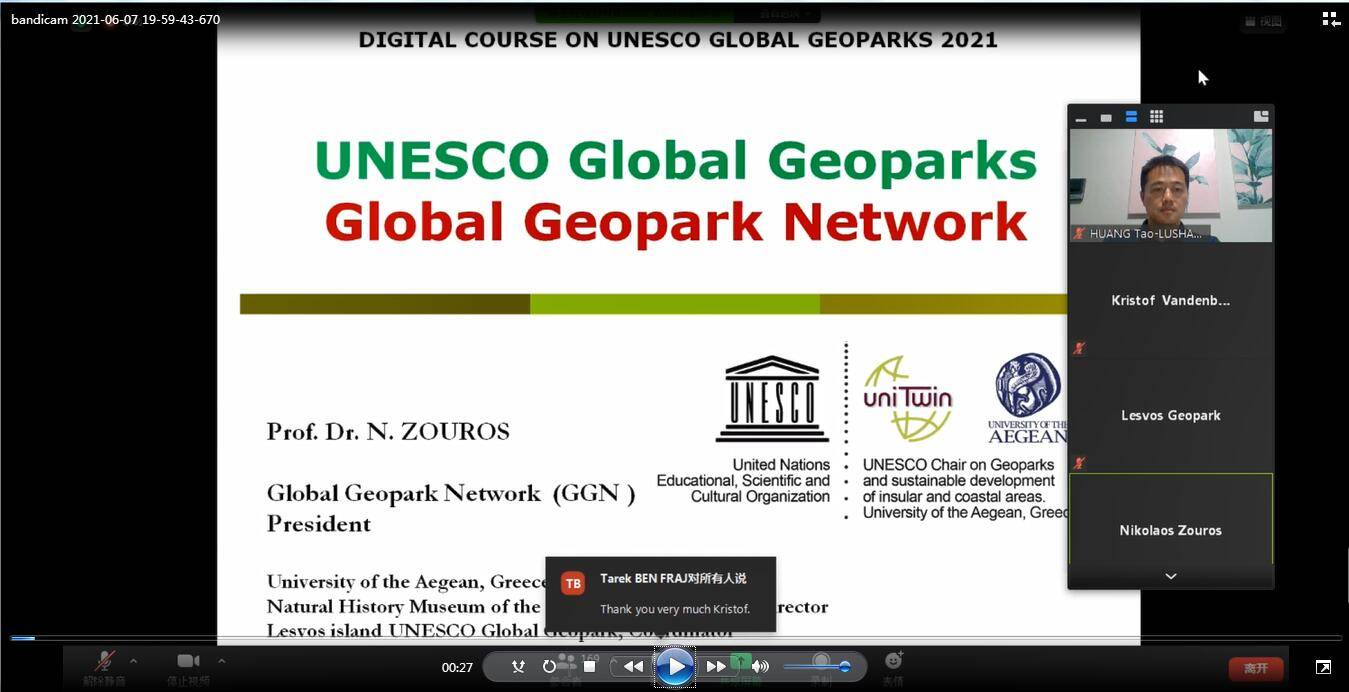Select the stacked strip view icon
Screen dimensions: 1349x692
pos(1131,117)
